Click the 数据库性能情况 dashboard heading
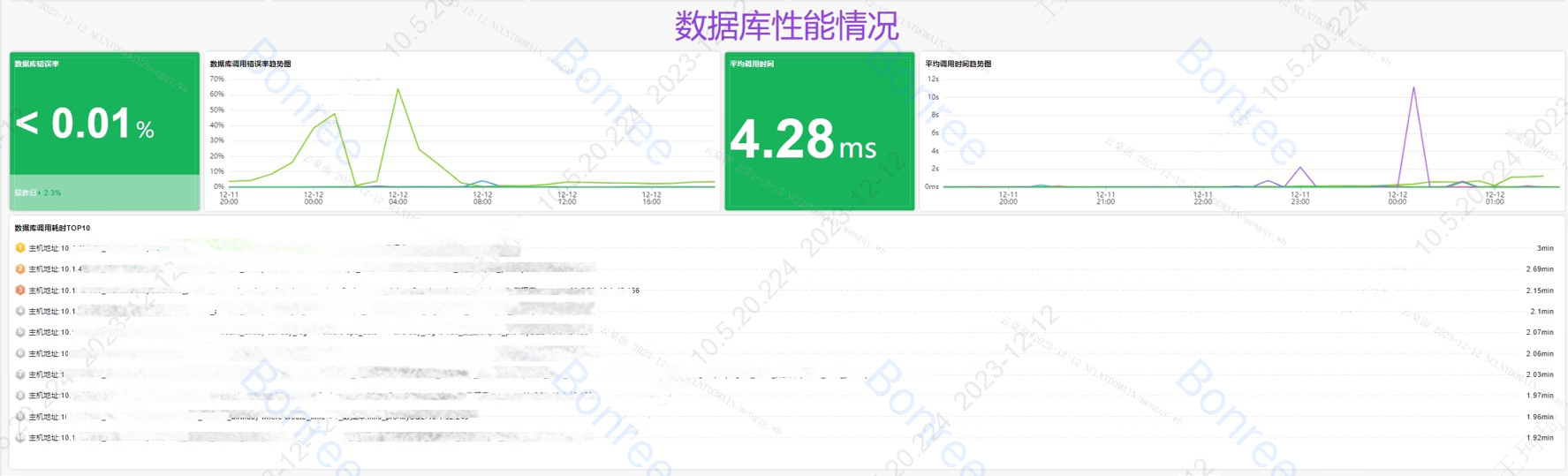 pyautogui.click(x=786, y=26)
